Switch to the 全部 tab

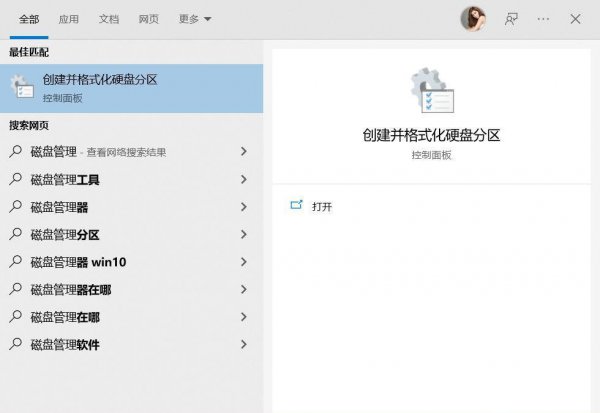coord(29,19)
